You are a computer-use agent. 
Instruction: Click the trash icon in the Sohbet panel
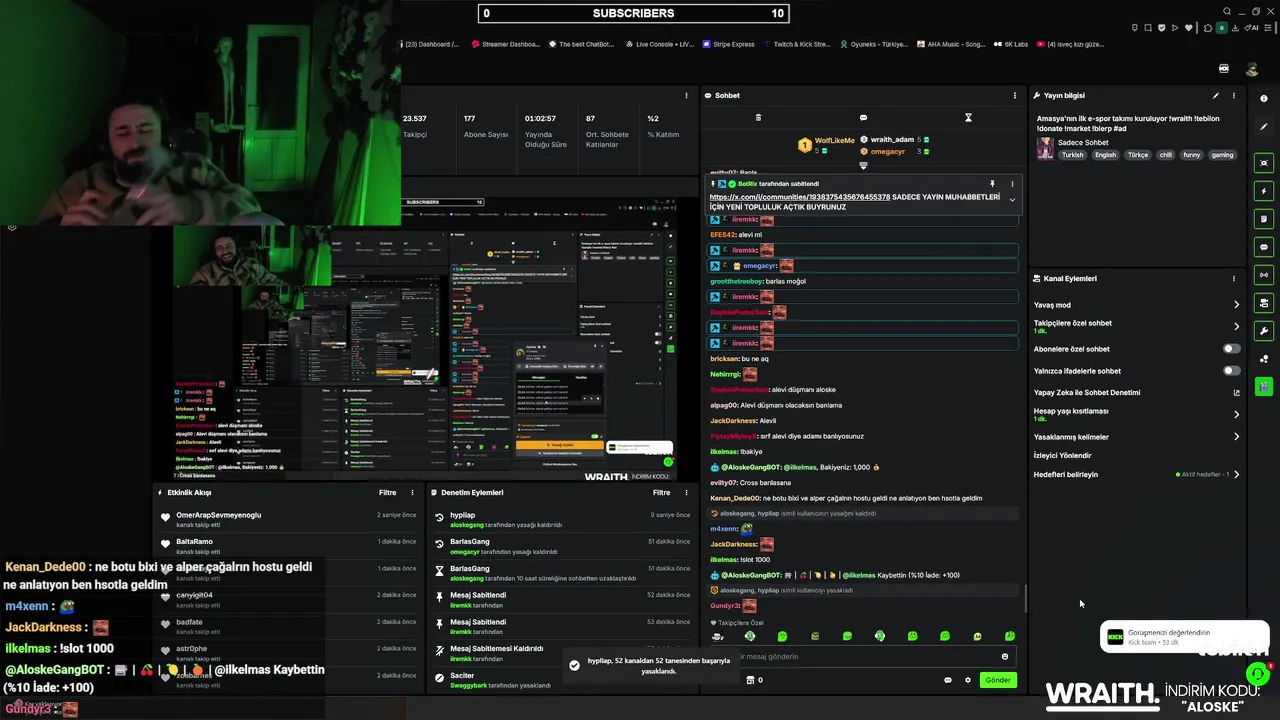(x=758, y=118)
